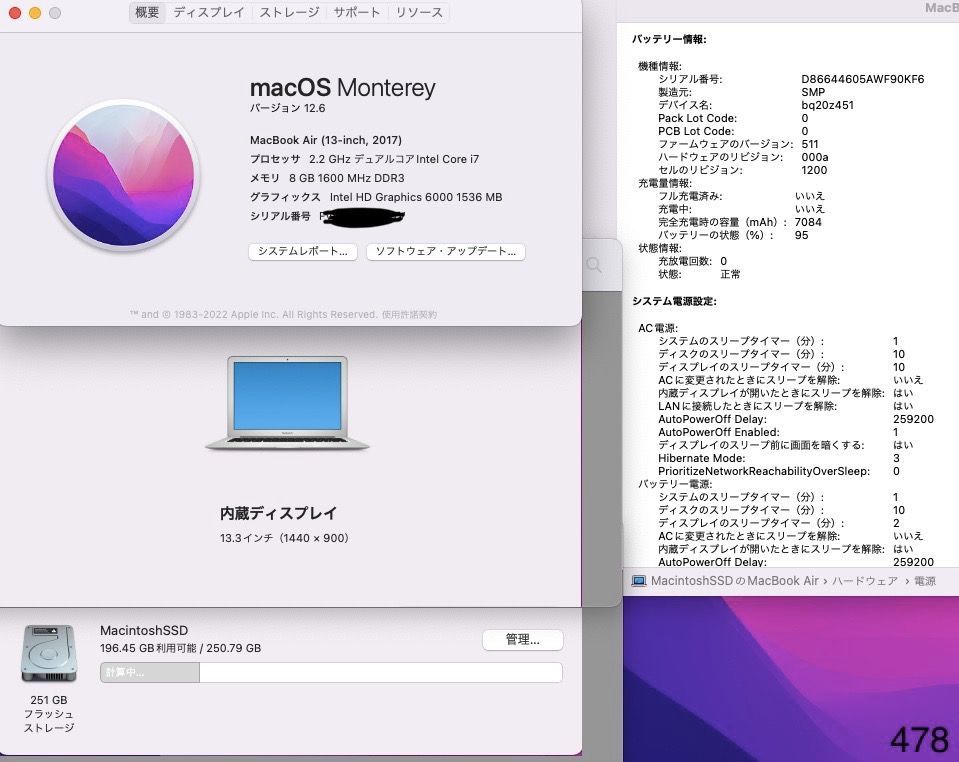Select the 概要 tab

pos(145,13)
